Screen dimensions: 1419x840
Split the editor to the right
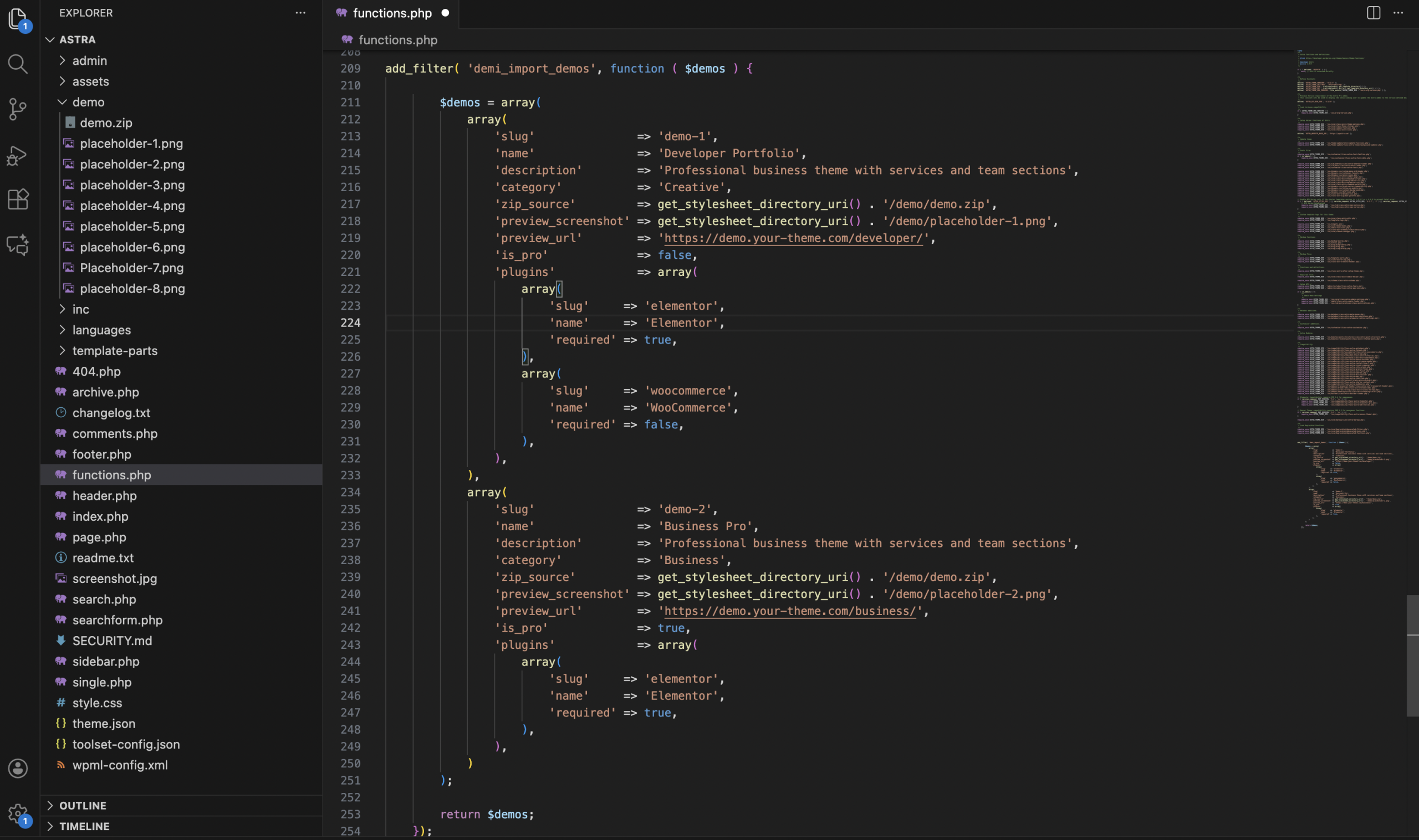(1373, 12)
